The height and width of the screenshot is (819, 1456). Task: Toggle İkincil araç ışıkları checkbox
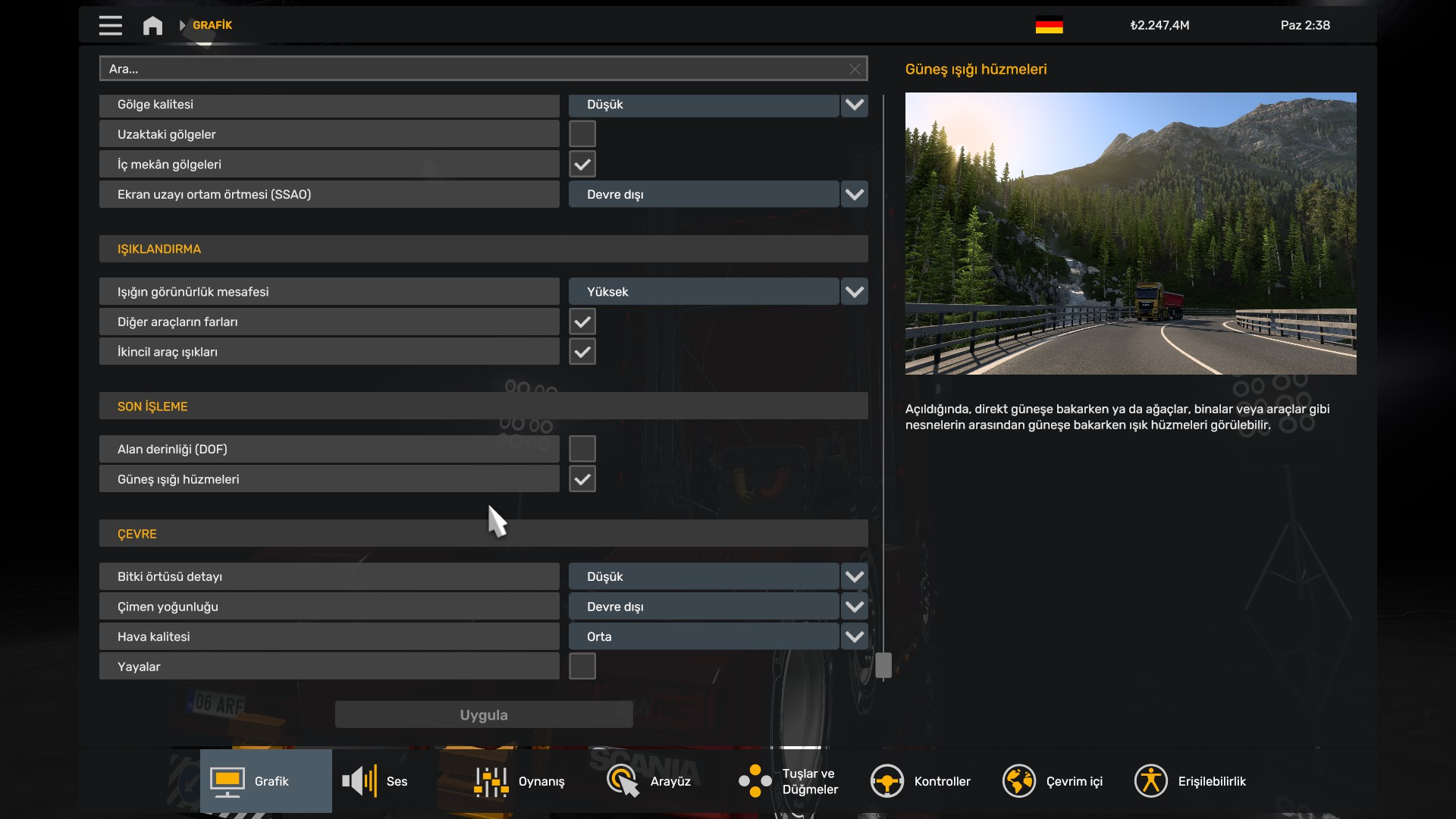(582, 352)
